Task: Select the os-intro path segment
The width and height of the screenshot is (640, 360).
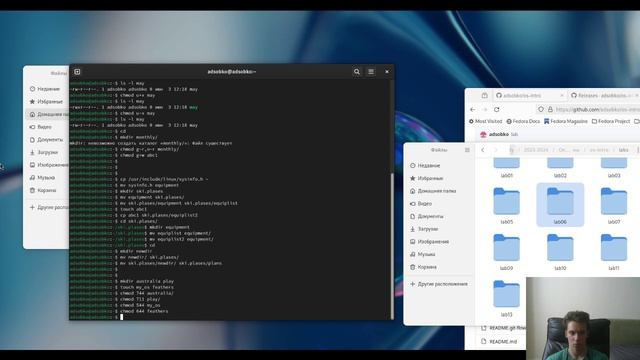Action: point(599,150)
